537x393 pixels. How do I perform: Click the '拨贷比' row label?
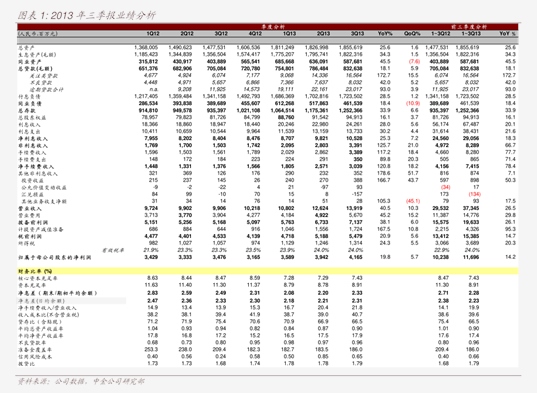tap(26, 364)
